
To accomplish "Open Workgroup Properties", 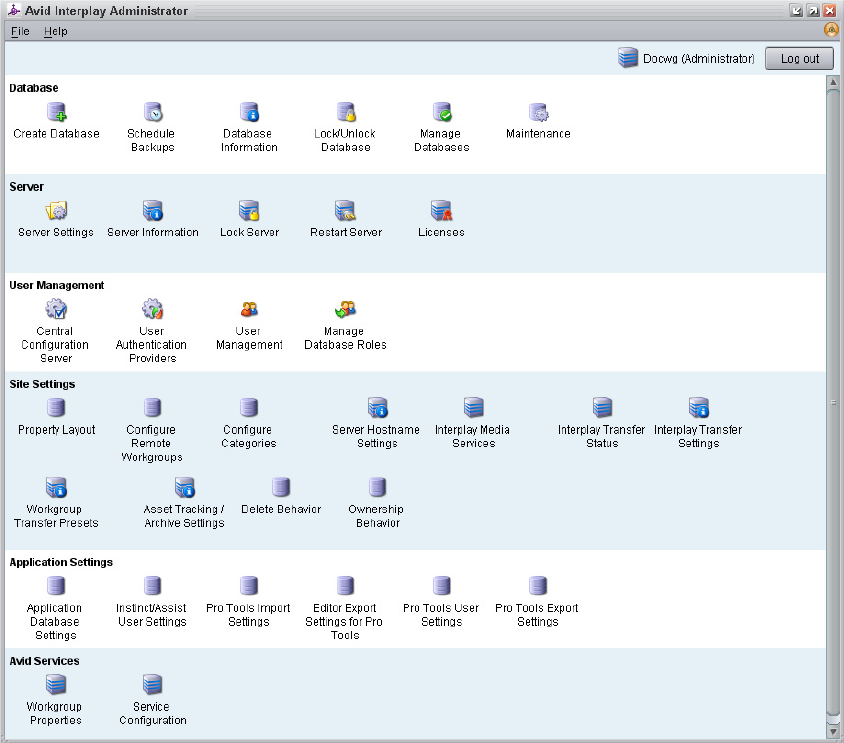I will [56, 684].
